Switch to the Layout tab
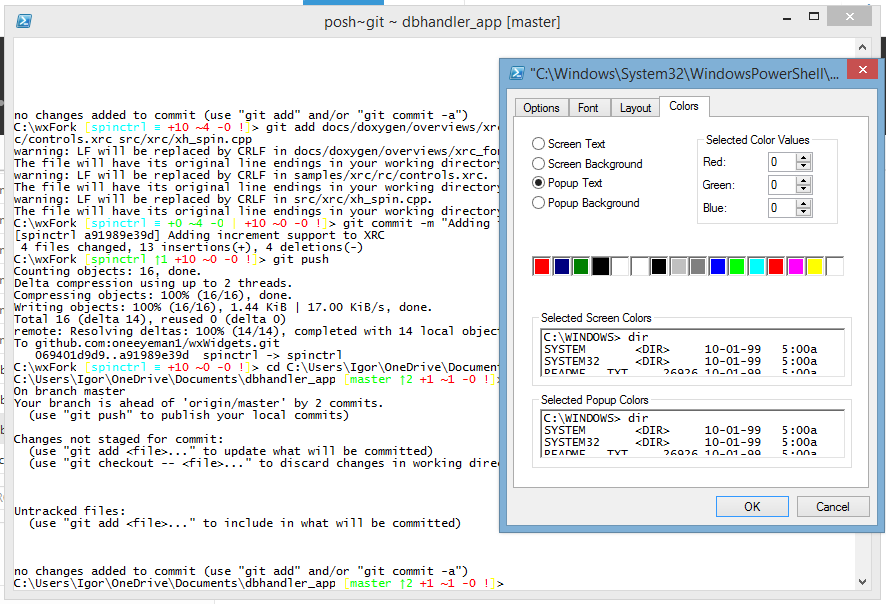 tap(635, 107)
